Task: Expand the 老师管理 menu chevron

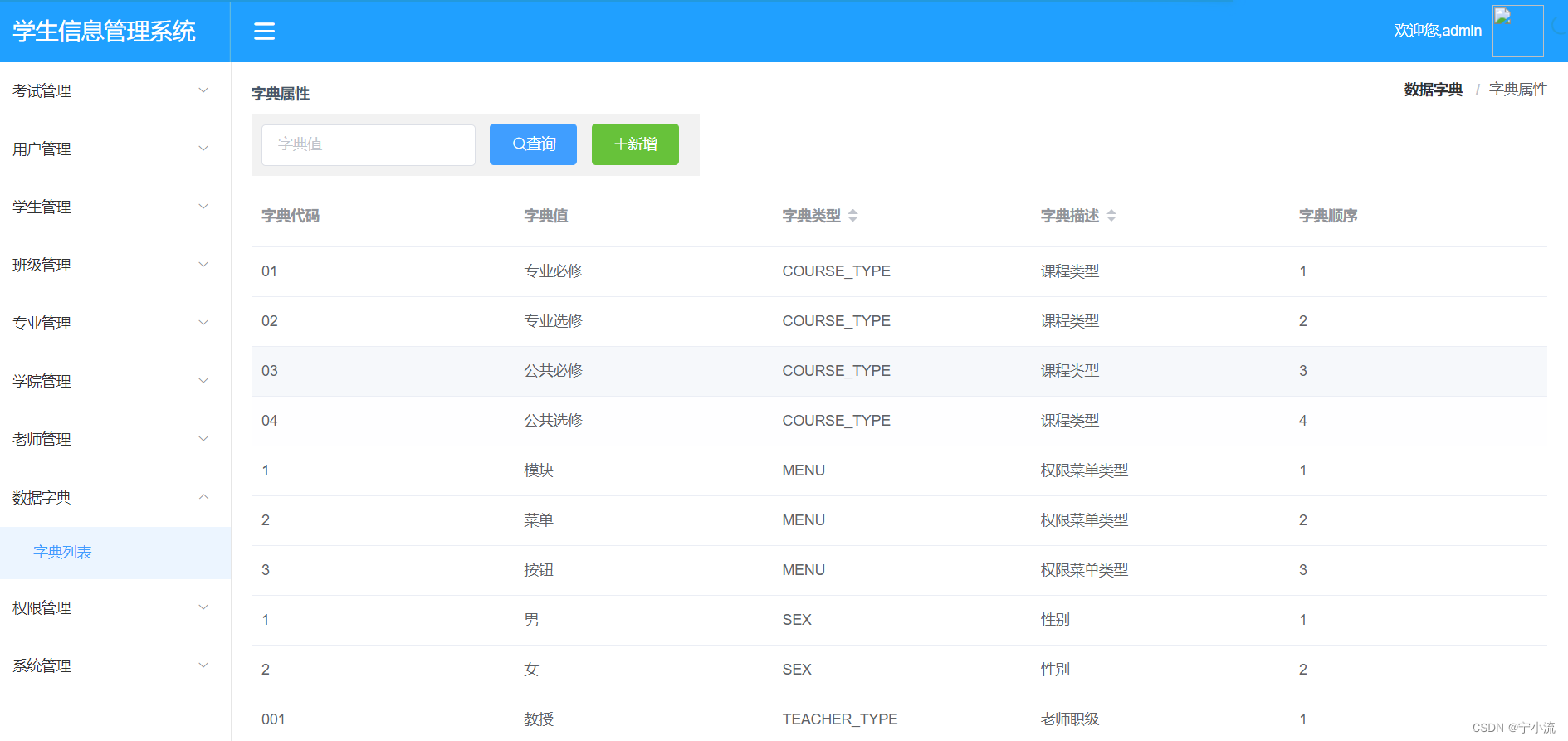Action: 203,439
